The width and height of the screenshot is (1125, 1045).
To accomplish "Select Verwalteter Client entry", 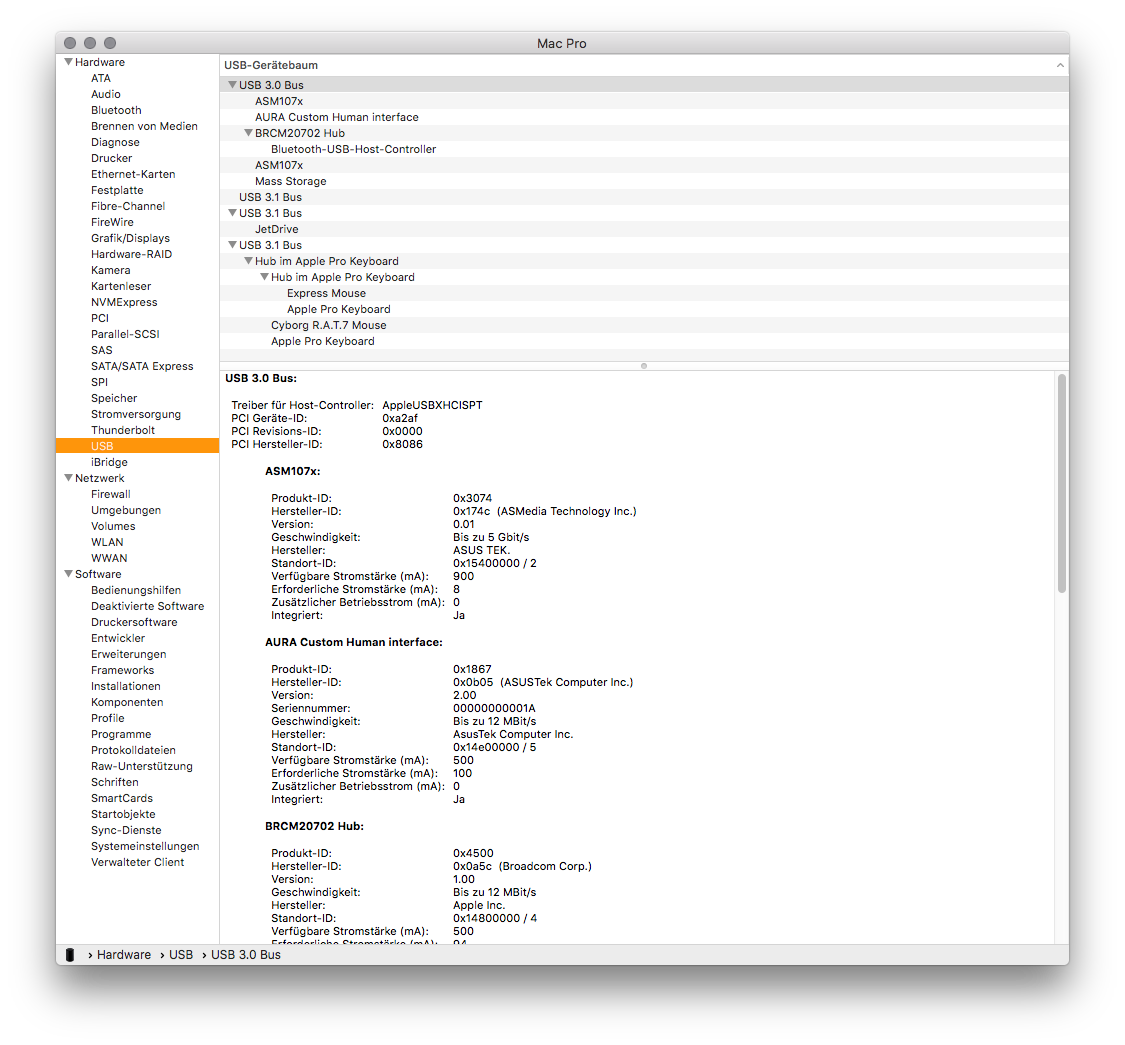I will pyautogui.click(x=138, y=862).
